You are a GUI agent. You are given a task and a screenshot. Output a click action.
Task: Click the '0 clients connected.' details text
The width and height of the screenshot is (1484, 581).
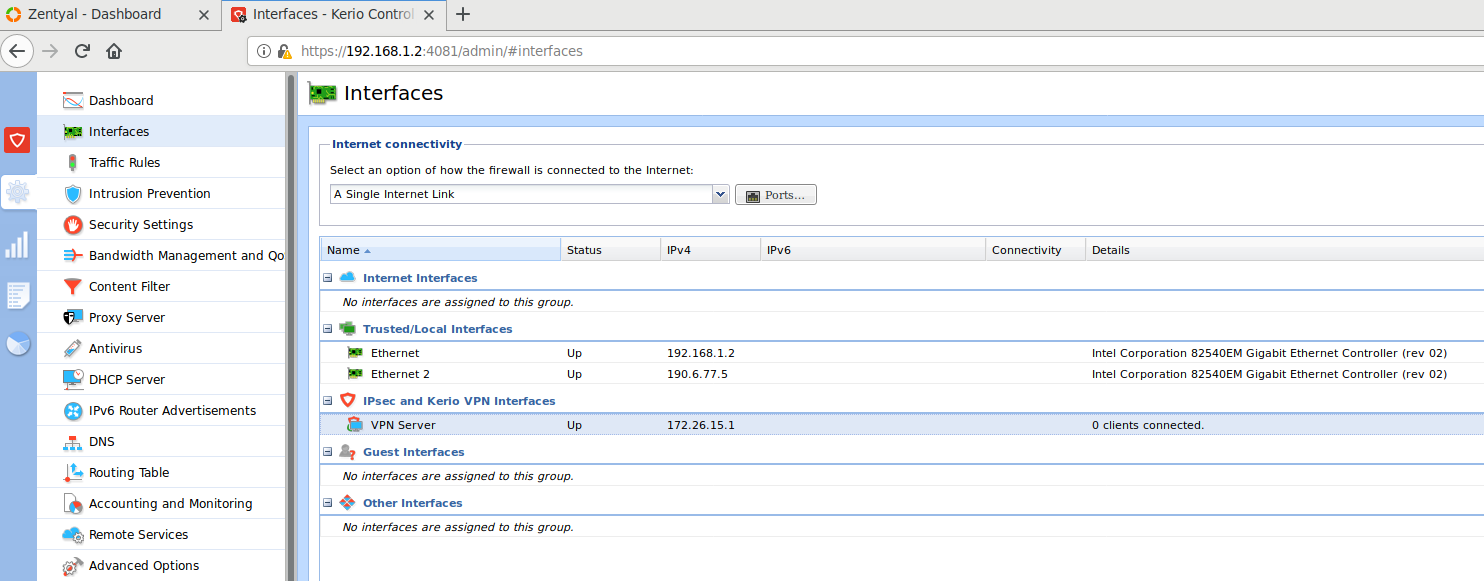1148,425
